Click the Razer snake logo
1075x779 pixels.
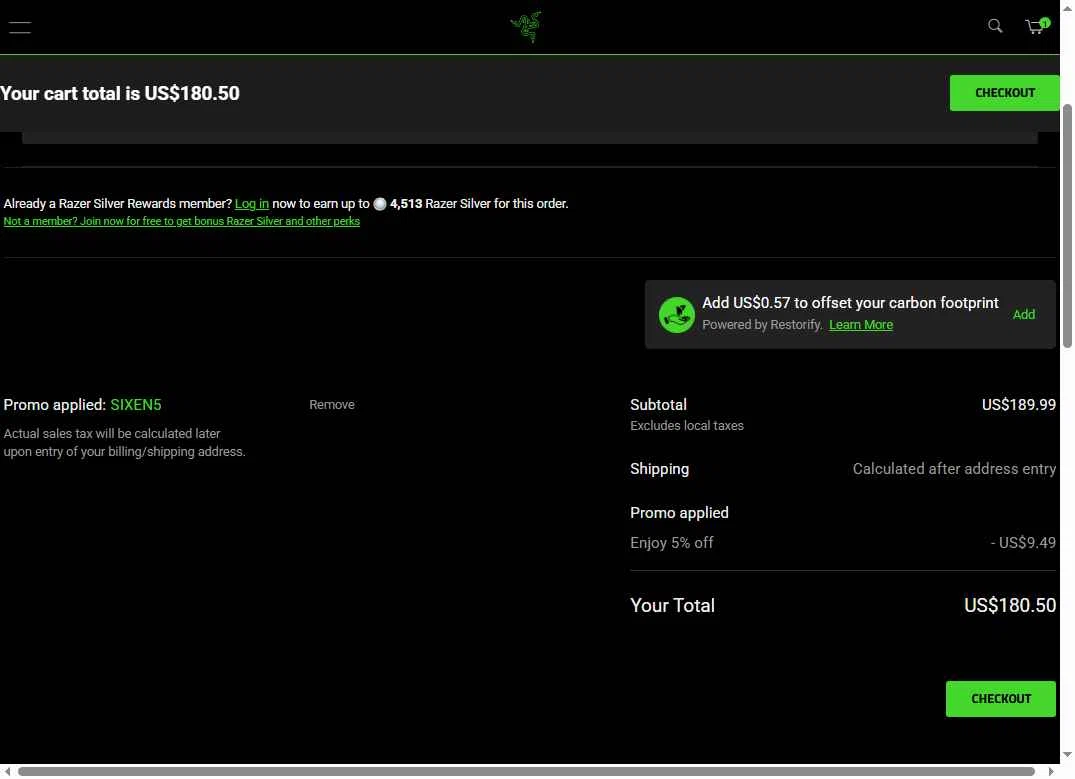526,27
